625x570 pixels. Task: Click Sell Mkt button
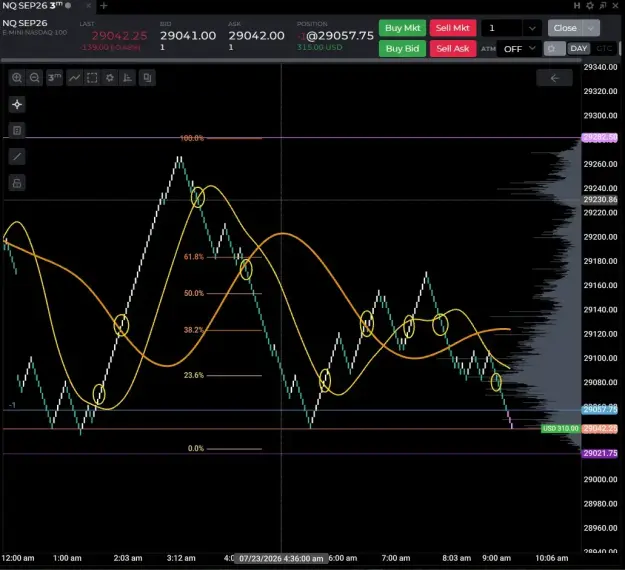[x=453, y=28]
